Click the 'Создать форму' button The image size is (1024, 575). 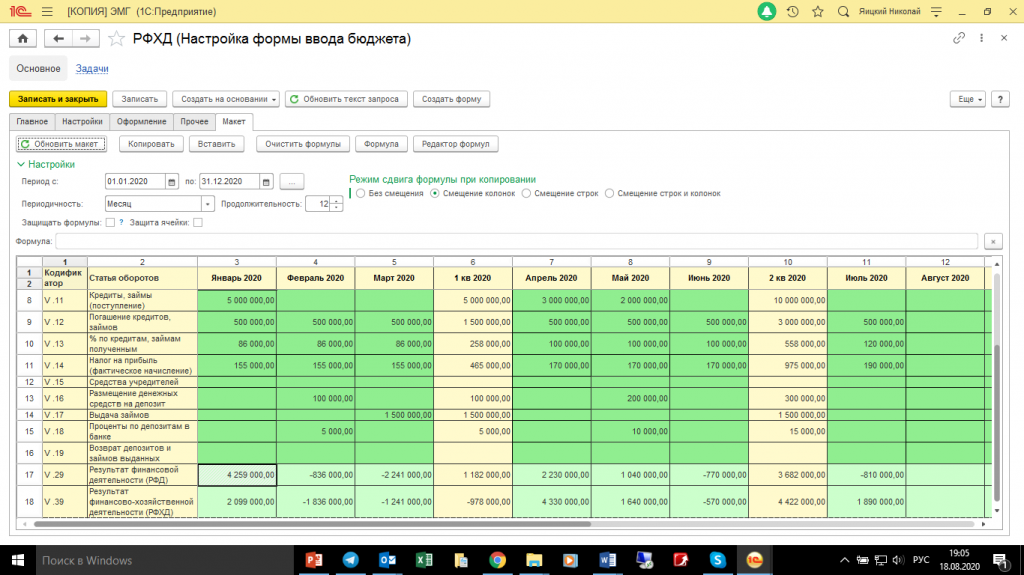451,99
